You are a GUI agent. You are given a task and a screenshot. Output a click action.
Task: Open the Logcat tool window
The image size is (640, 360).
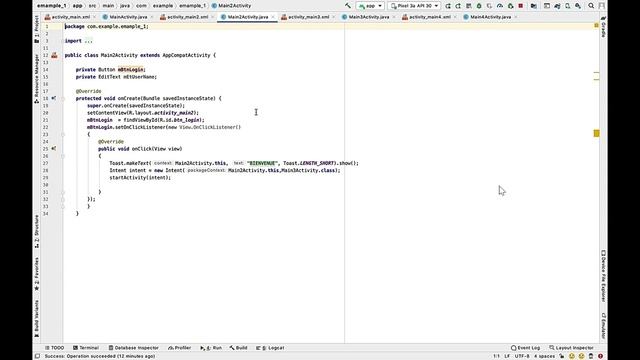(270, 348)
